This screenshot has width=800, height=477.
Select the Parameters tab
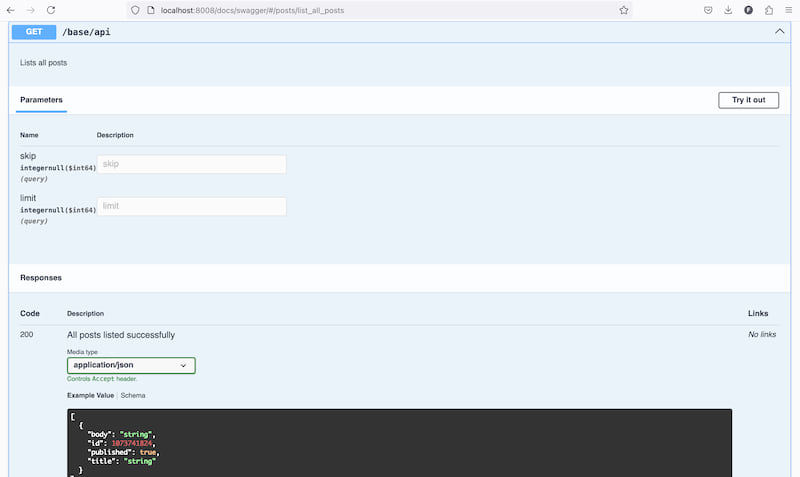[x=41, y=100]
